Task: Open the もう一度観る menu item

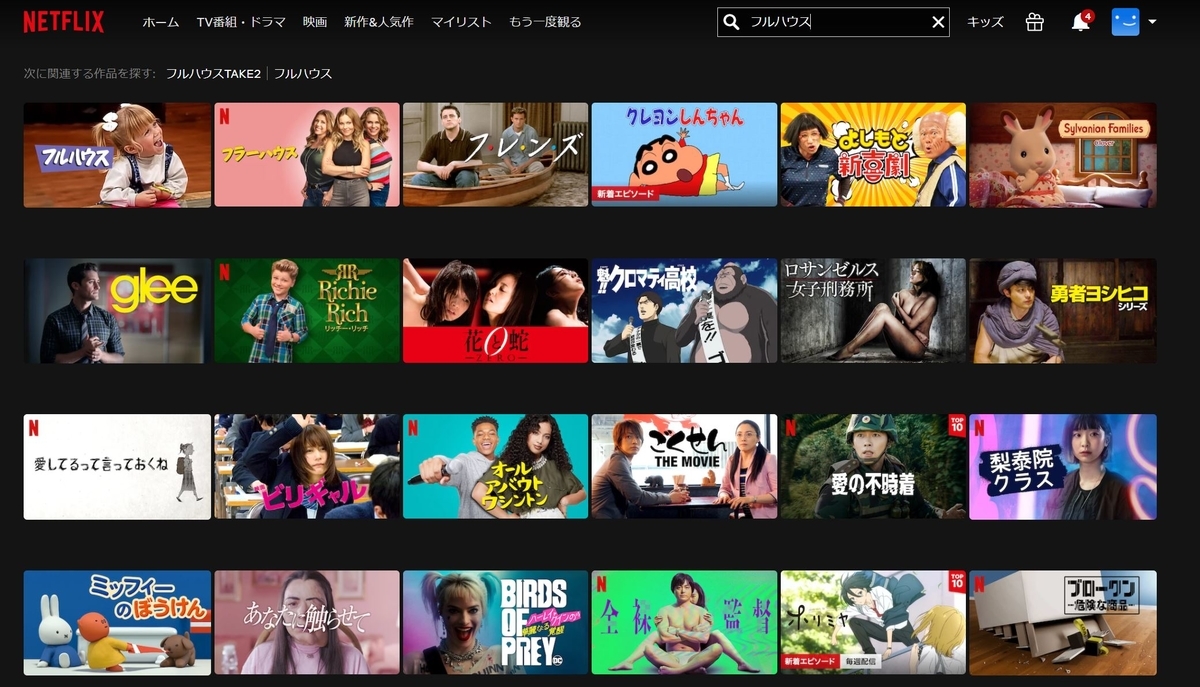Action: tap(545, 22)
